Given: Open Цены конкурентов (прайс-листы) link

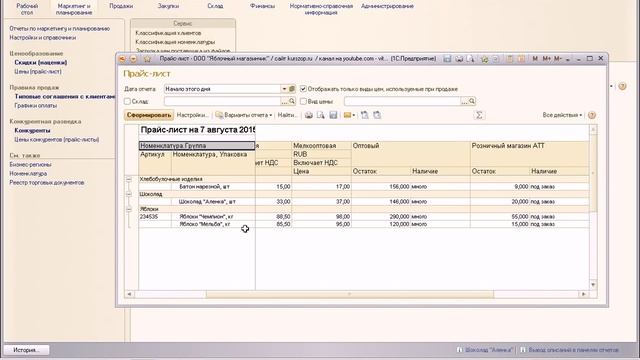Looking at the screenshot, I should point(57,140).
